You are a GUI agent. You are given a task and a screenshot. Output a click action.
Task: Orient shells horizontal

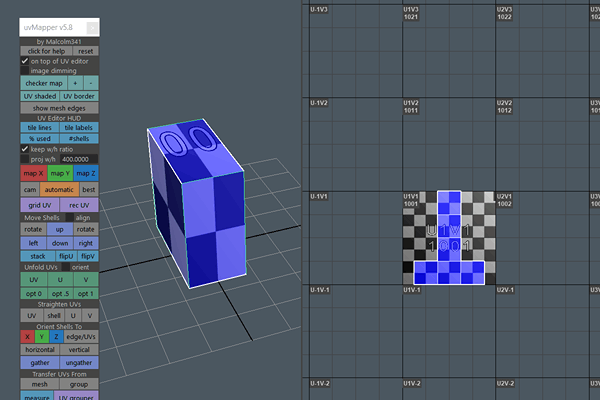tap(39, 350)
